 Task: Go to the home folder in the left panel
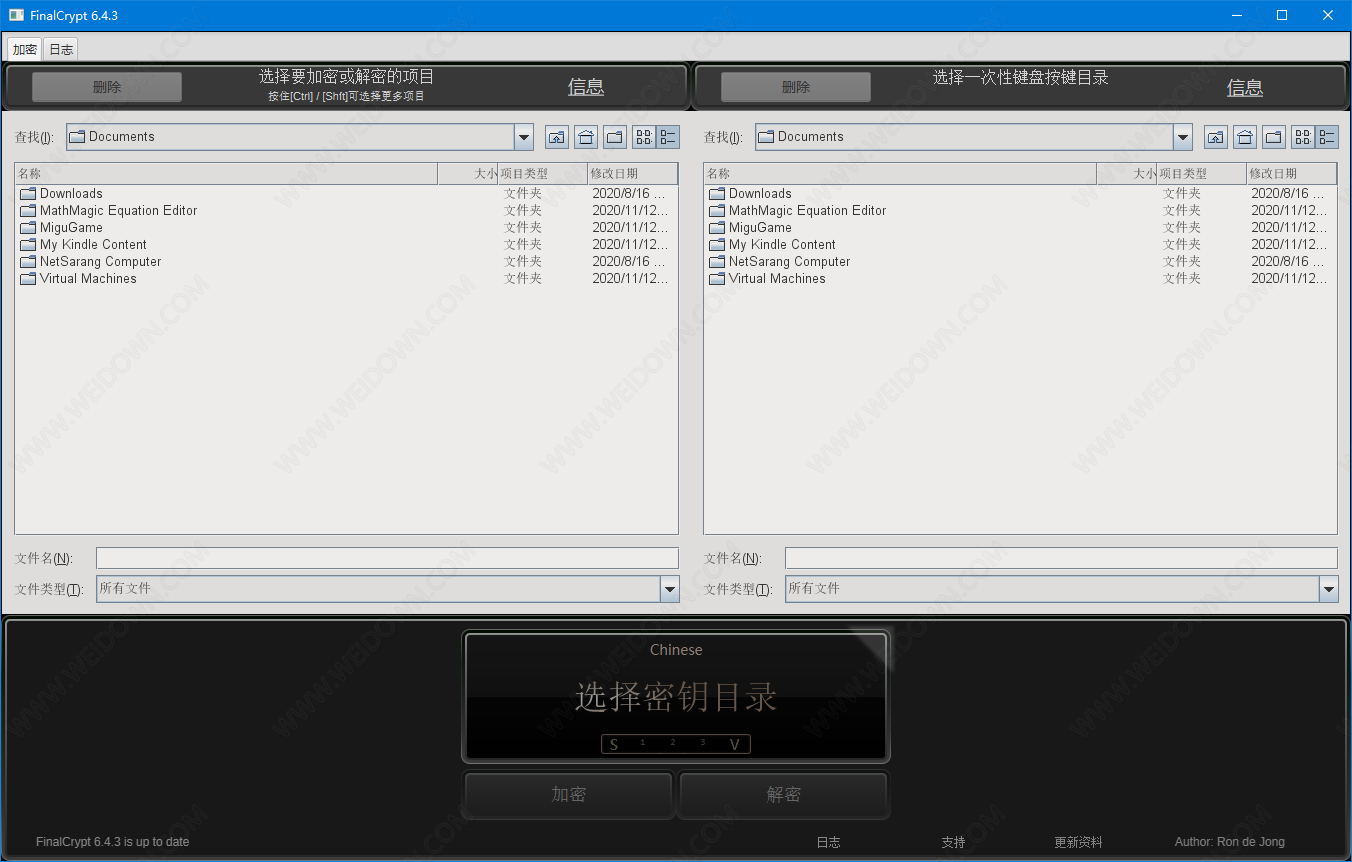586,137
